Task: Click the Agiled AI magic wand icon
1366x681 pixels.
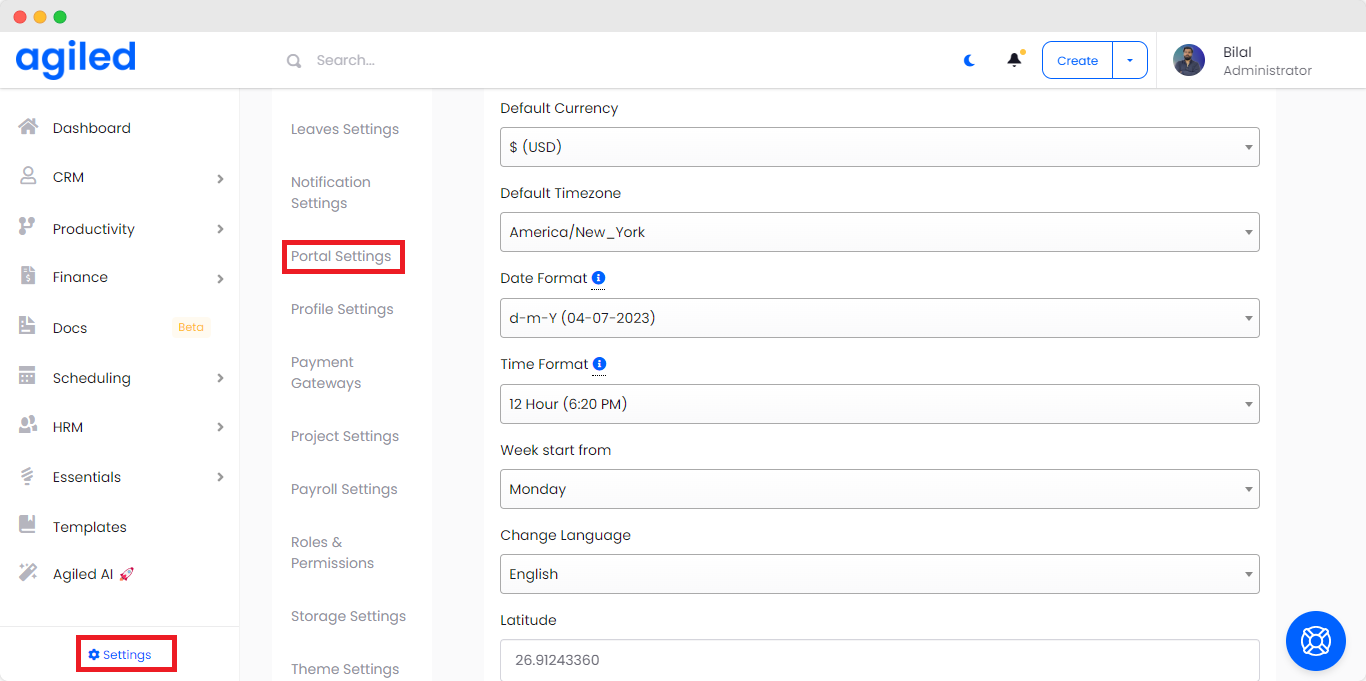Action: click(28, 573)
